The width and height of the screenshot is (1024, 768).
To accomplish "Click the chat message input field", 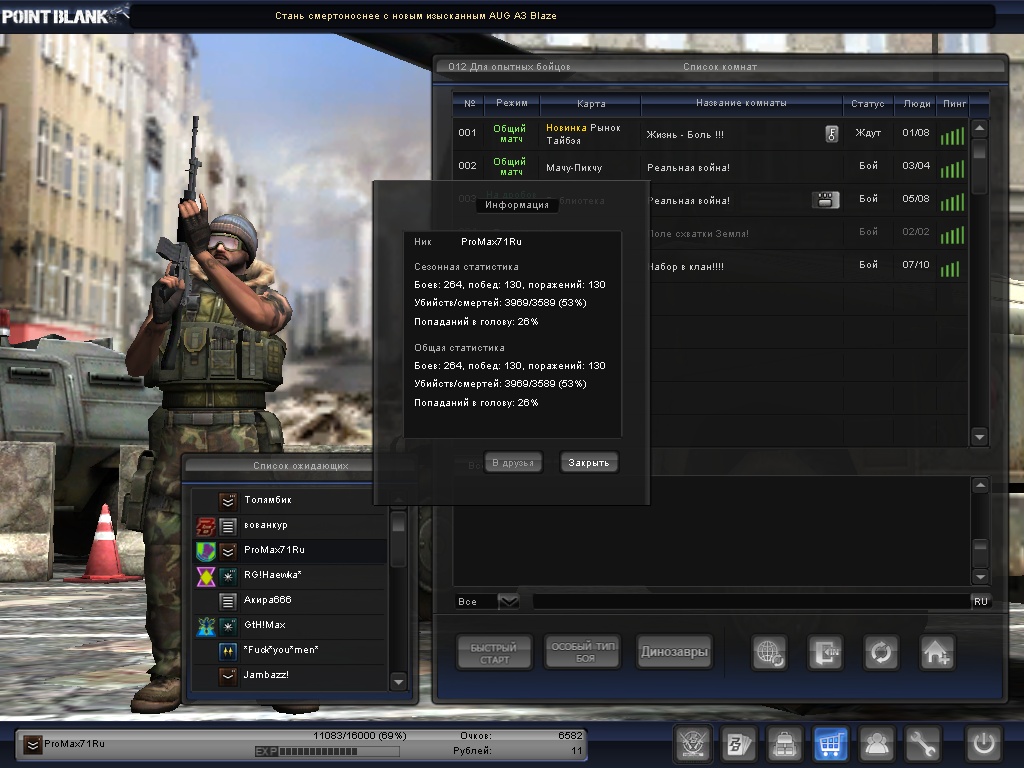I will (751, 601).
